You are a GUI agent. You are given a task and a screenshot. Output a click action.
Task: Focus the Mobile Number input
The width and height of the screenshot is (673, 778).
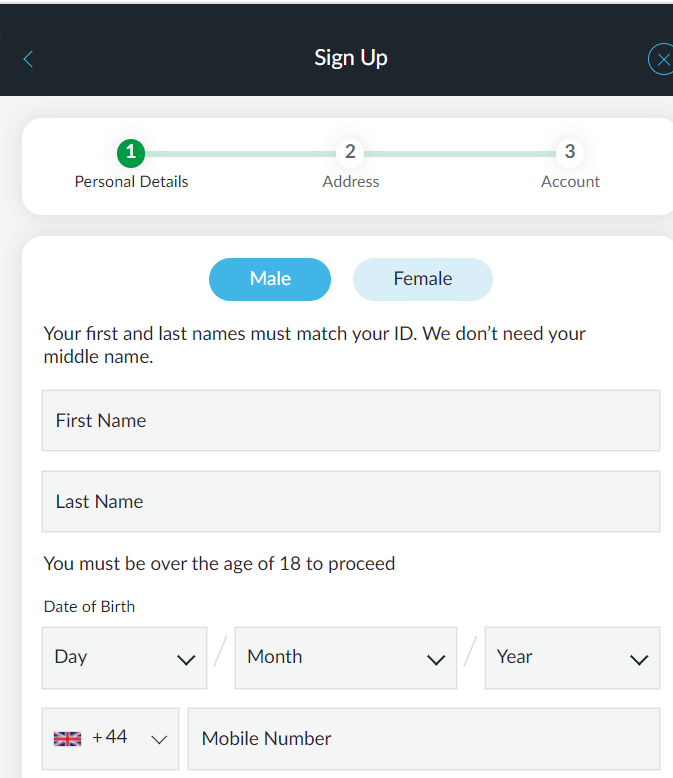[x=423, y=739]
